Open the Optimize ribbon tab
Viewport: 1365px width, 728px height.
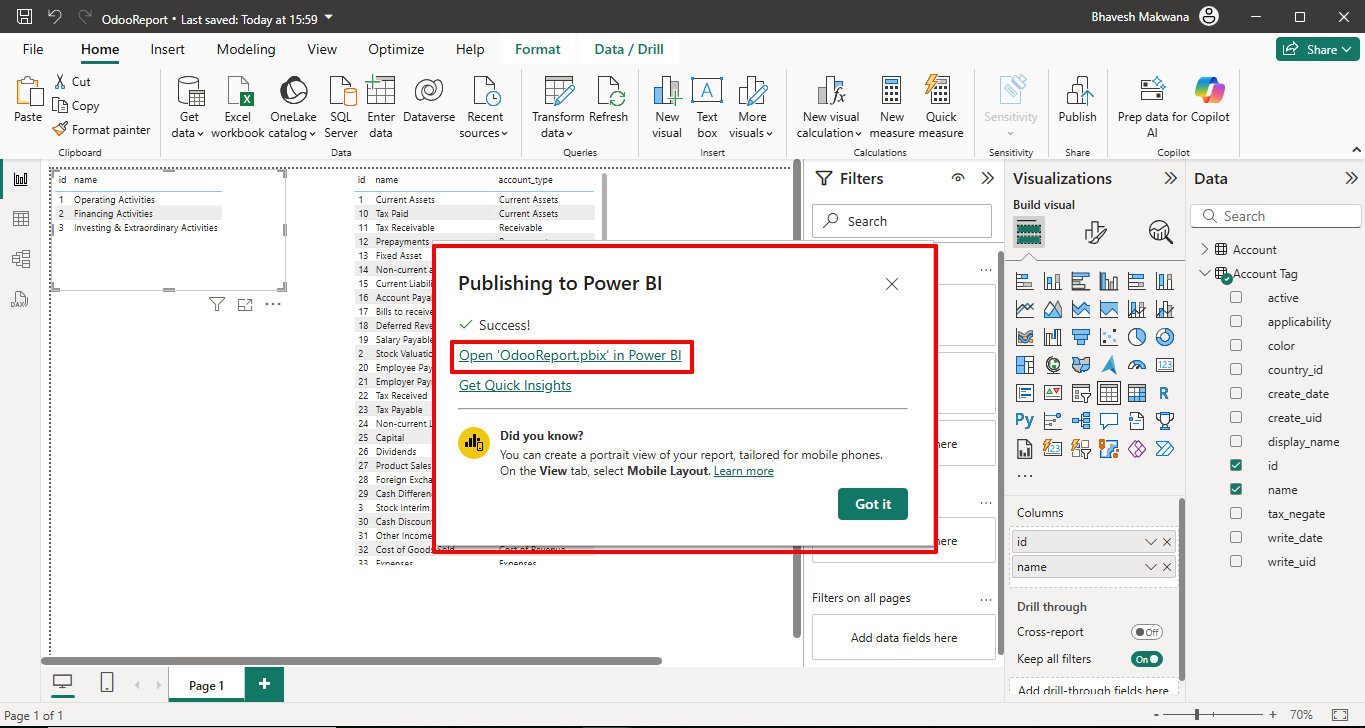tap(396, 49)
